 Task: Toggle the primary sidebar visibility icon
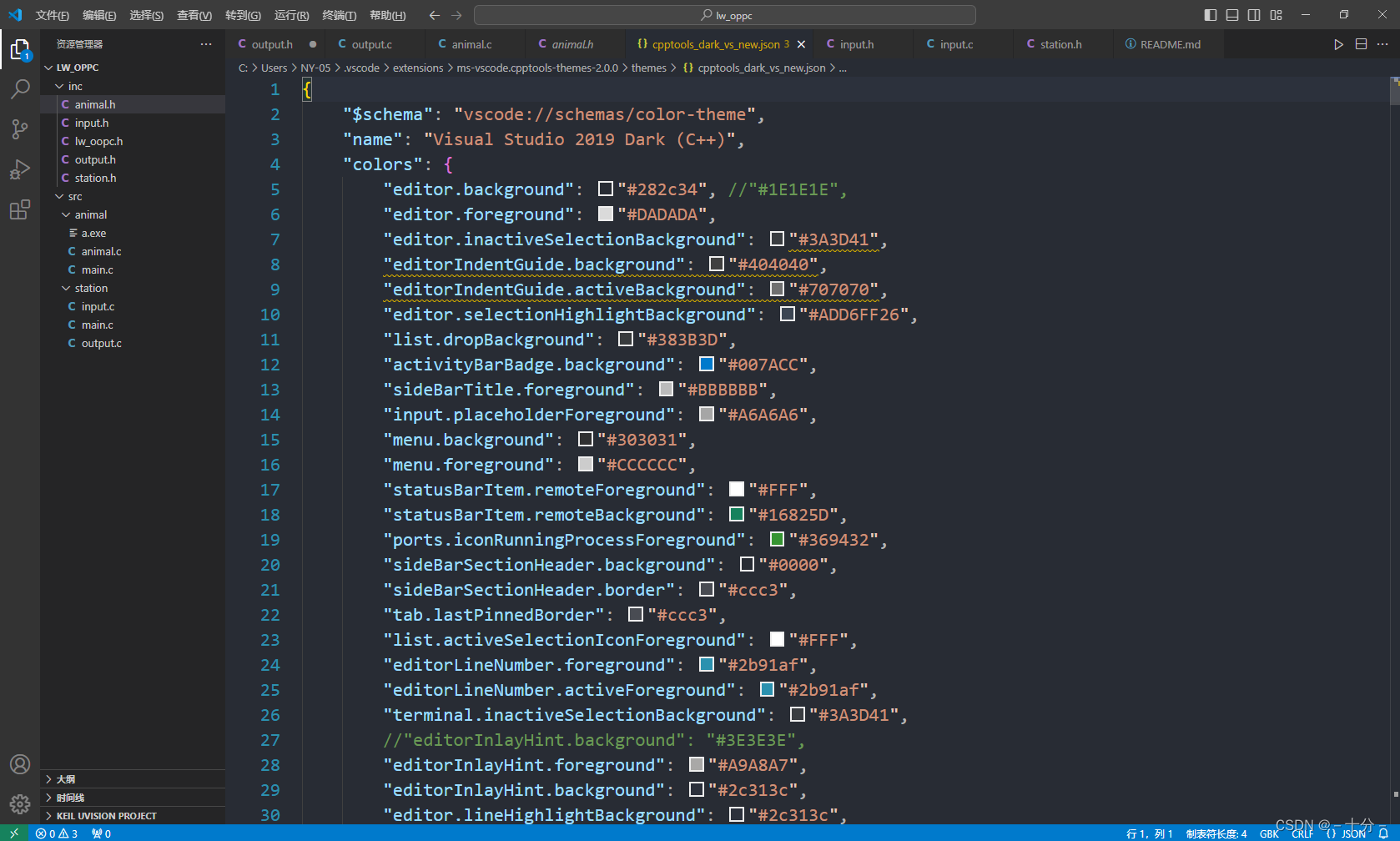1210,14
